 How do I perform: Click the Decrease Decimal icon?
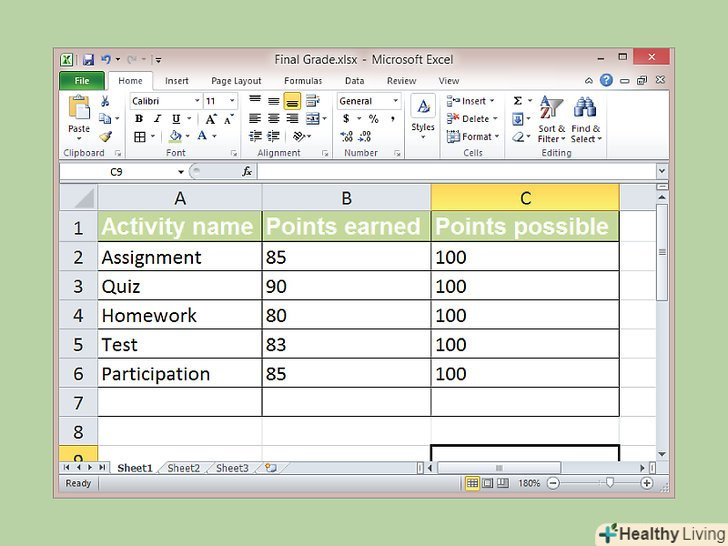pos(365,136)
